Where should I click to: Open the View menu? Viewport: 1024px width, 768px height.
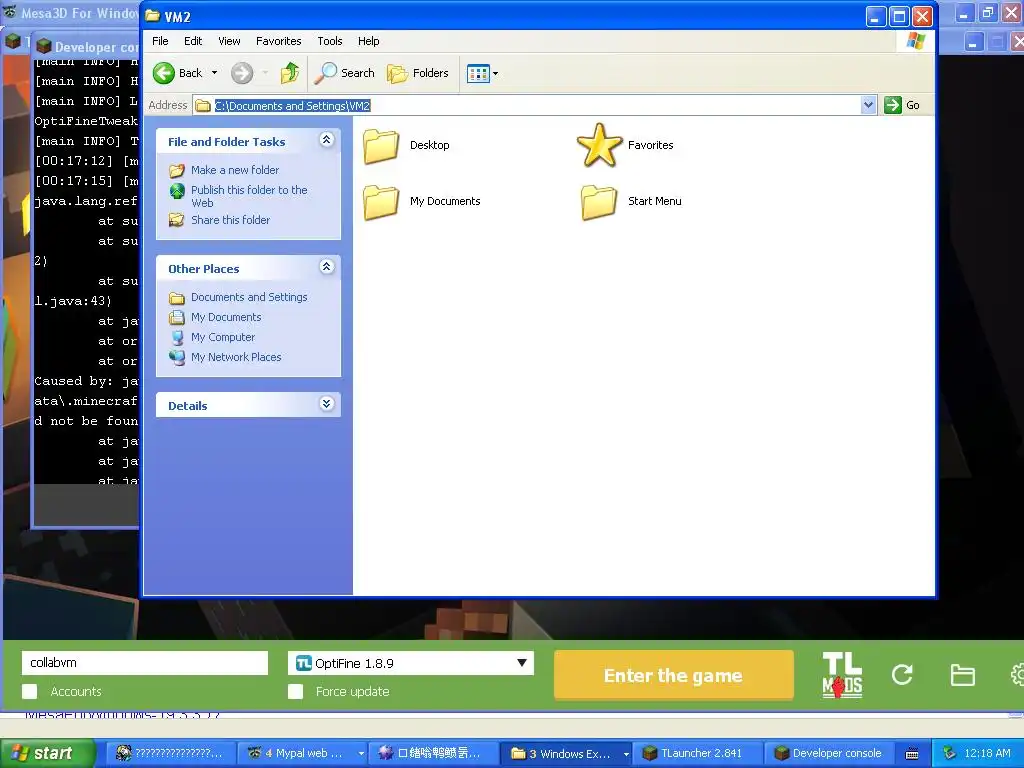click(229, 41)
